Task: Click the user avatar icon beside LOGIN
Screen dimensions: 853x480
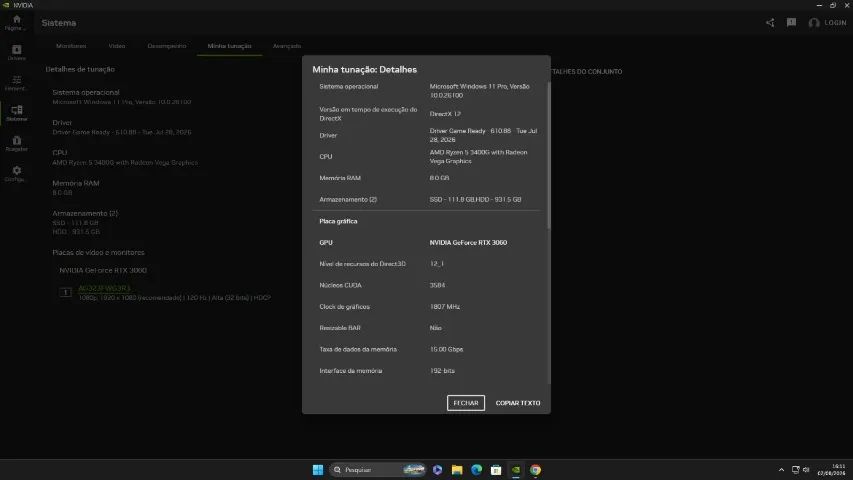Action: 814,23
